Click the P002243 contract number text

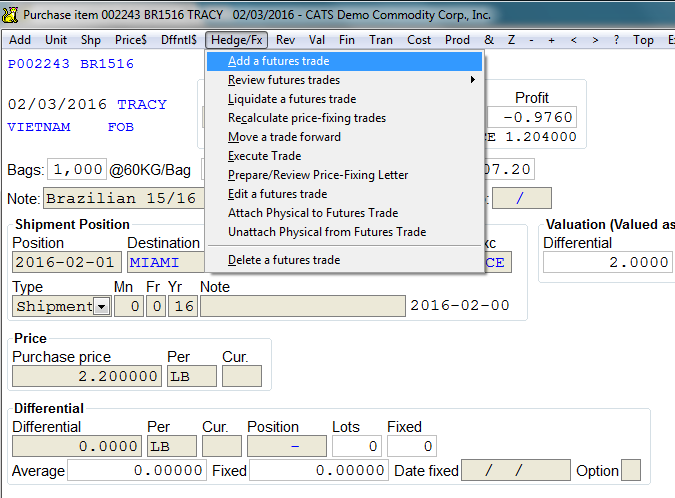(39, 64)
